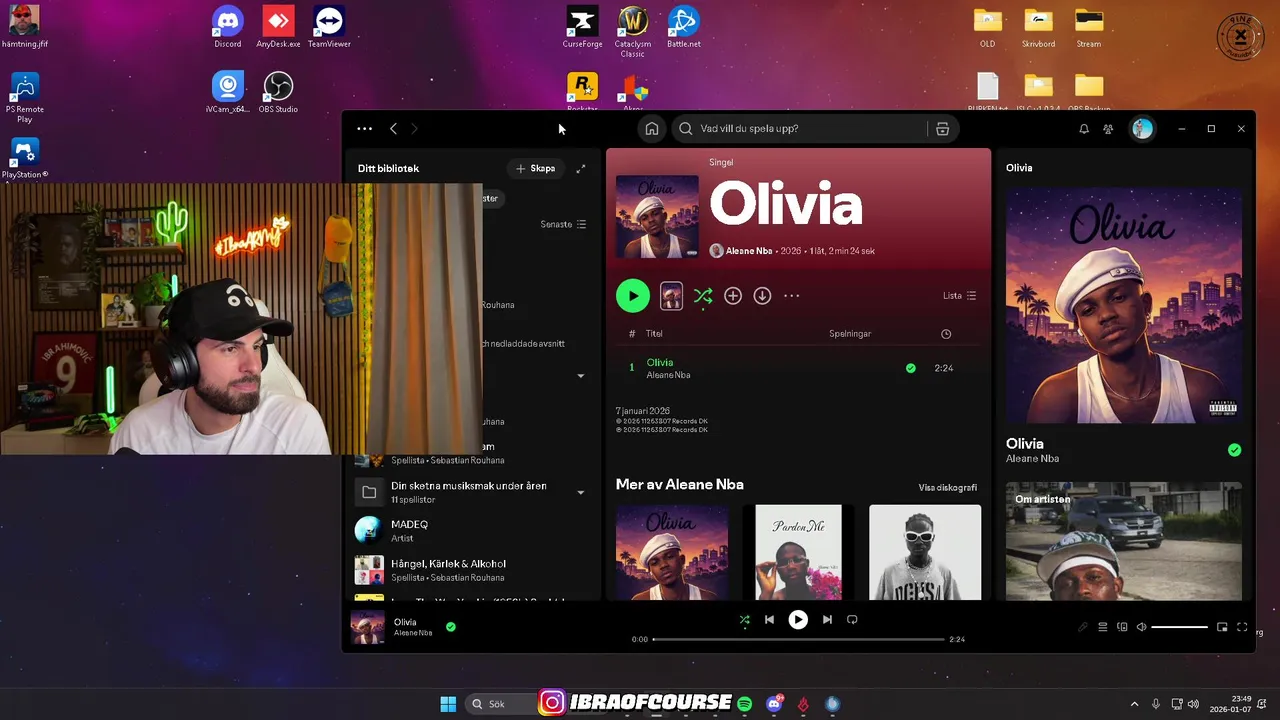Toggle the saved checkmark in the now-playing bar
1280x720 pixels.
pyautogui.click(x=451, y=627)
